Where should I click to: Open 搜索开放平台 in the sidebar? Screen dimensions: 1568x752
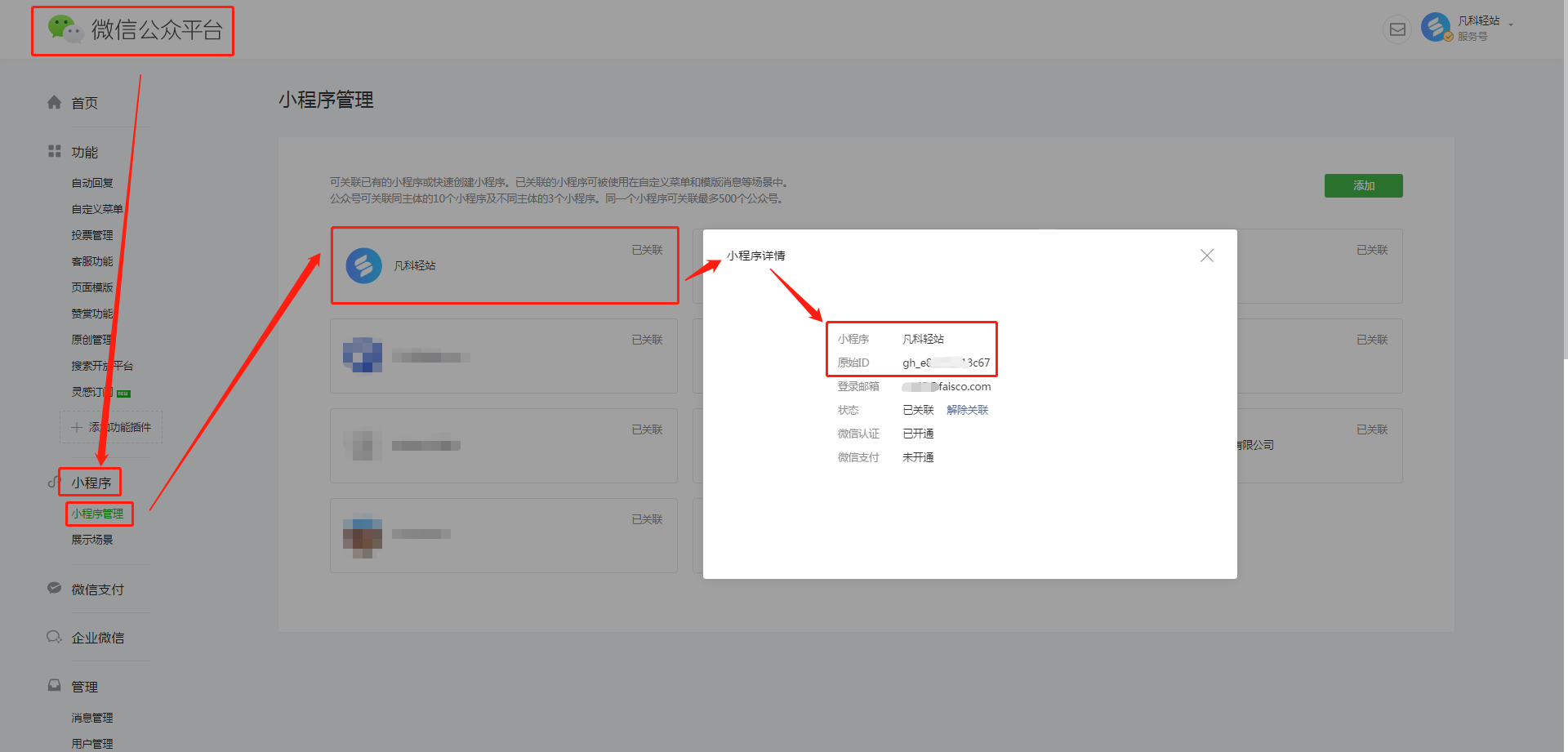102,366
